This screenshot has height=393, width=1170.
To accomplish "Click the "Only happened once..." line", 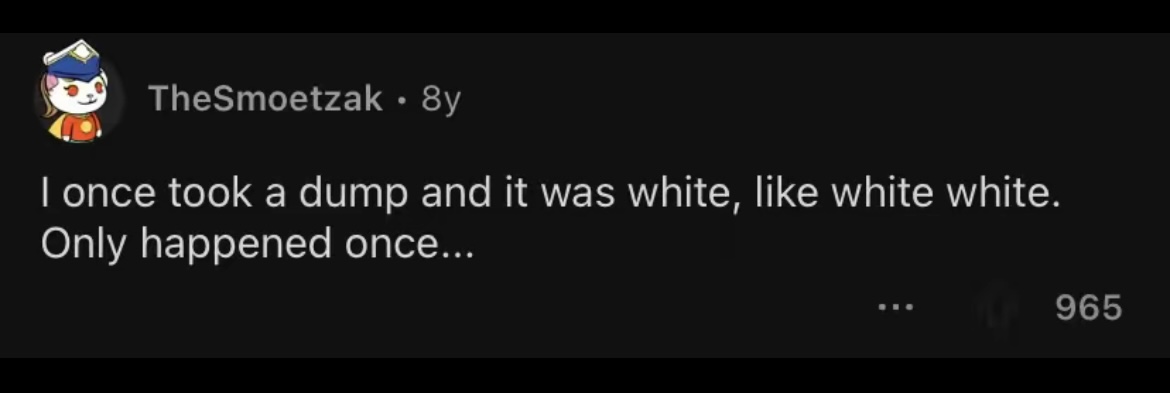I will tap(257, 245).
